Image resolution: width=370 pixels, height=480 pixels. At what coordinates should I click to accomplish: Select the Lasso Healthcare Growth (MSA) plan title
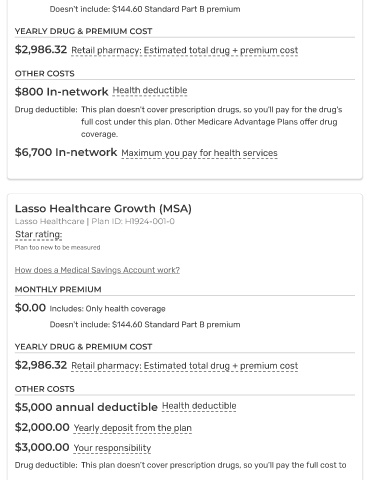point(103,209)
